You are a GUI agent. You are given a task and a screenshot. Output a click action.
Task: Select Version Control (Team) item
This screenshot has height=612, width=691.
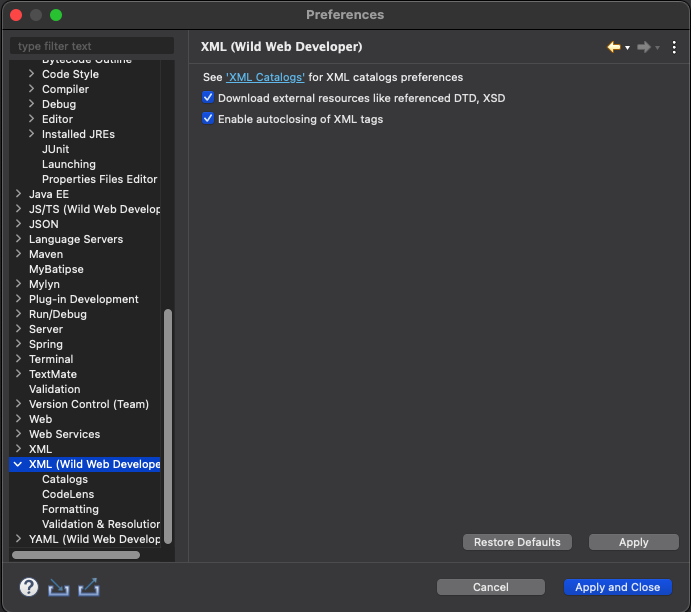point(89,404)
